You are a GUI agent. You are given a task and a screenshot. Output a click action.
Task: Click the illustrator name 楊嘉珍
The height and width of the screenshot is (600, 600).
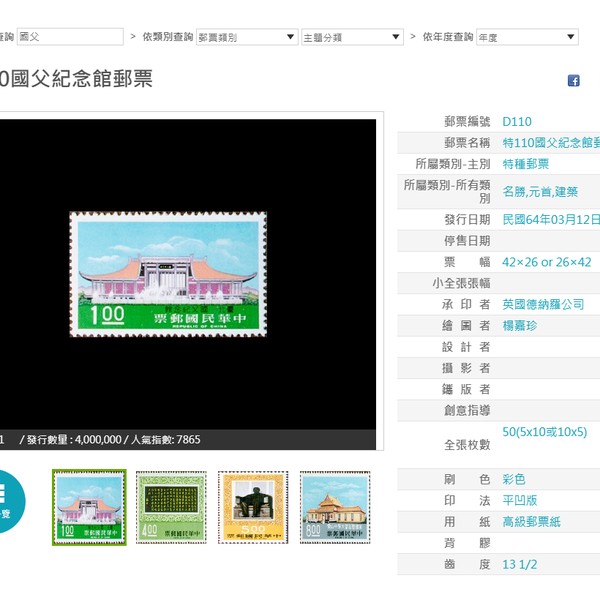520,326
